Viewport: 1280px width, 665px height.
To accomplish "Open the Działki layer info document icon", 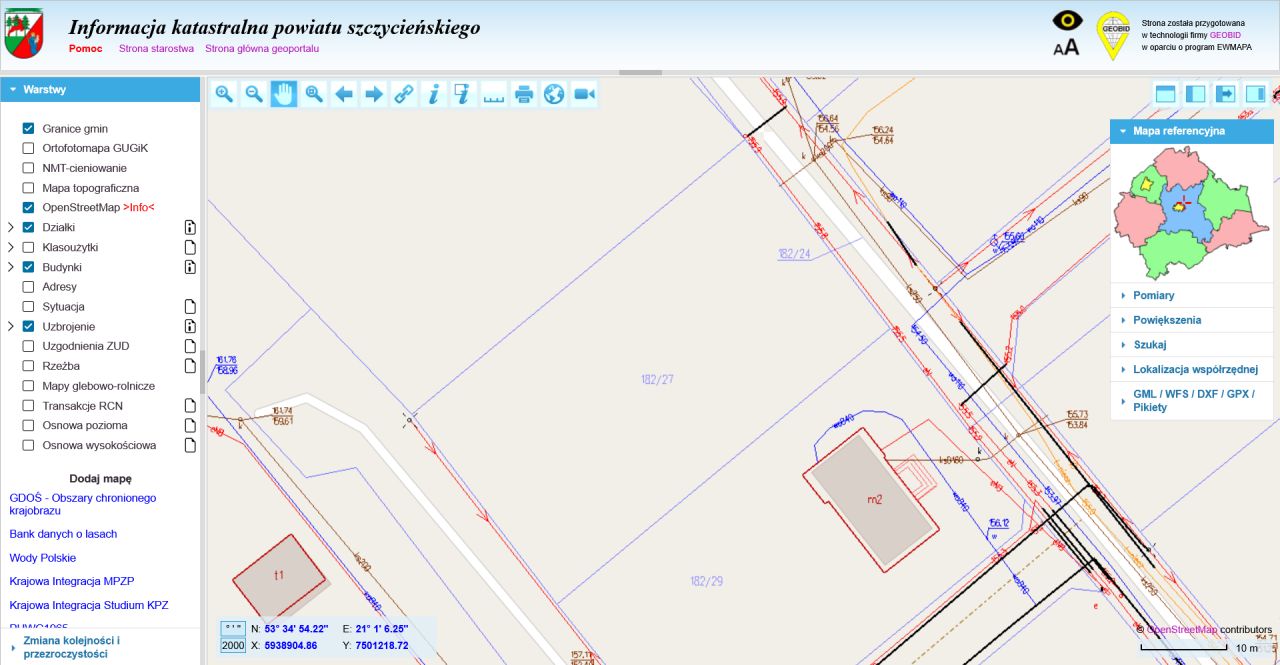I will [190, 227].
